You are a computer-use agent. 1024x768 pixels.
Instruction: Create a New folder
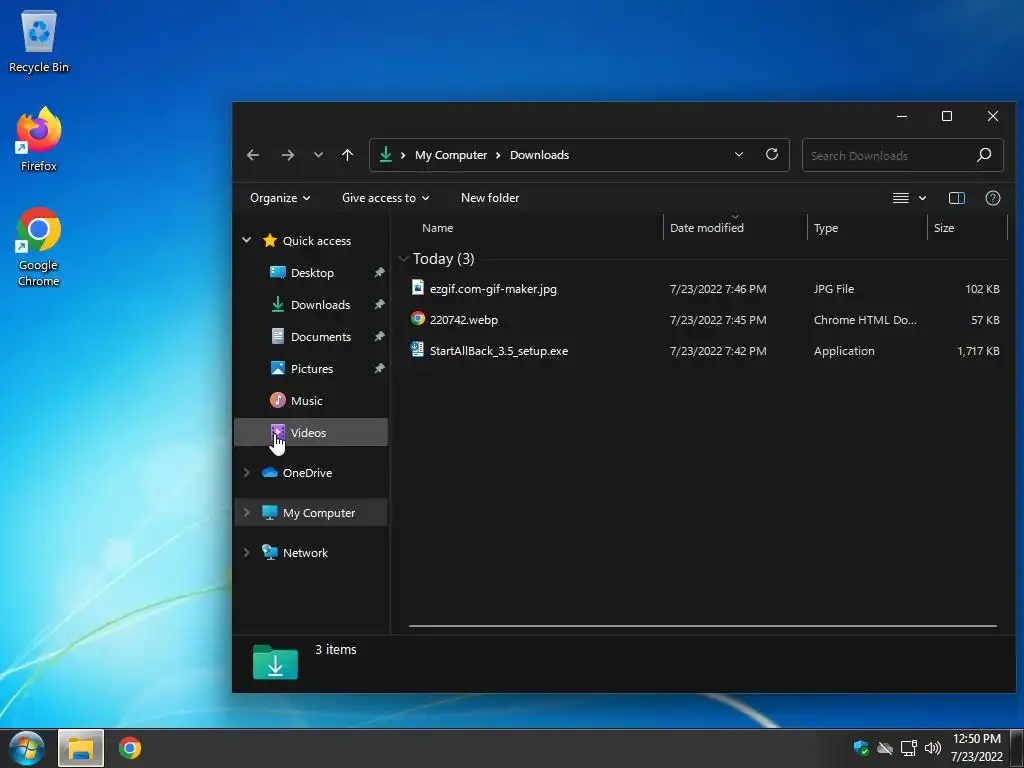pyautogui.click(x=490, y=198)
